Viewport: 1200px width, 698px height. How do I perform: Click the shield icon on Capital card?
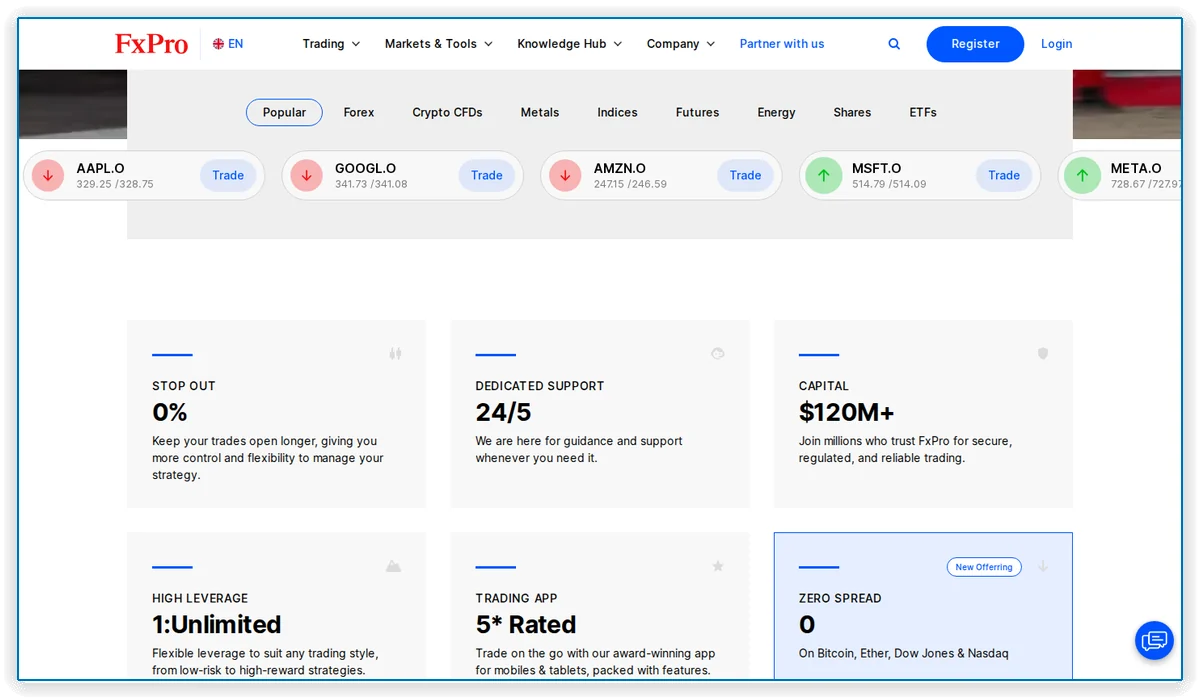coord(1042,353)
